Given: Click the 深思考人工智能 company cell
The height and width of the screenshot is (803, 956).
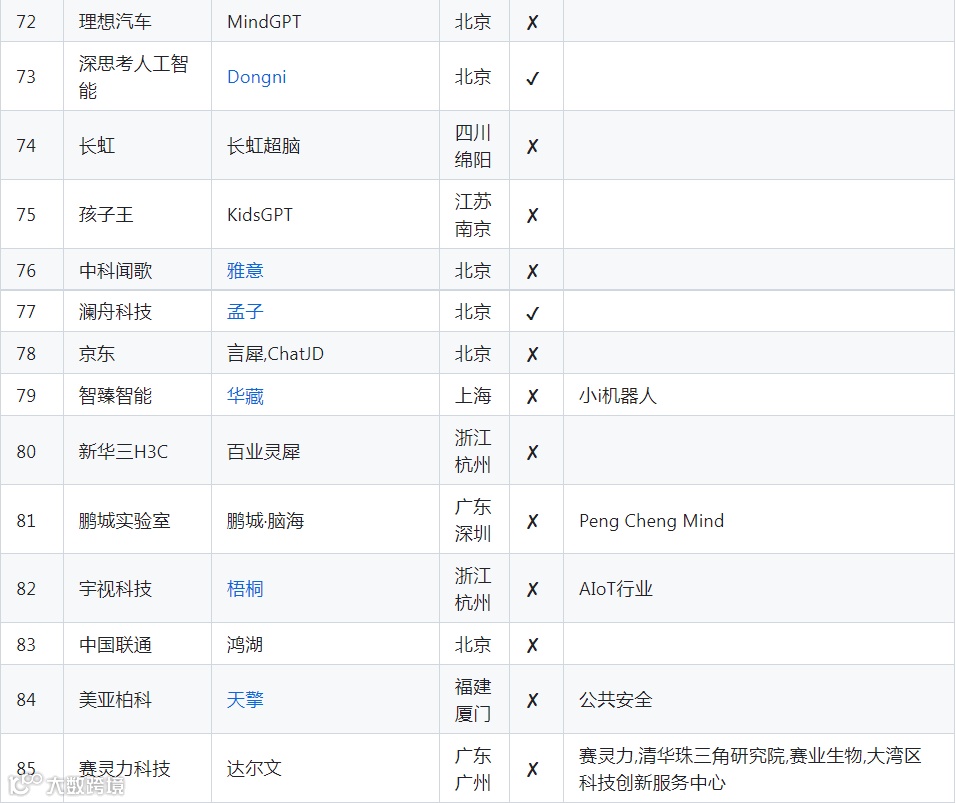Looking at the screenshot, I should 138,76.
